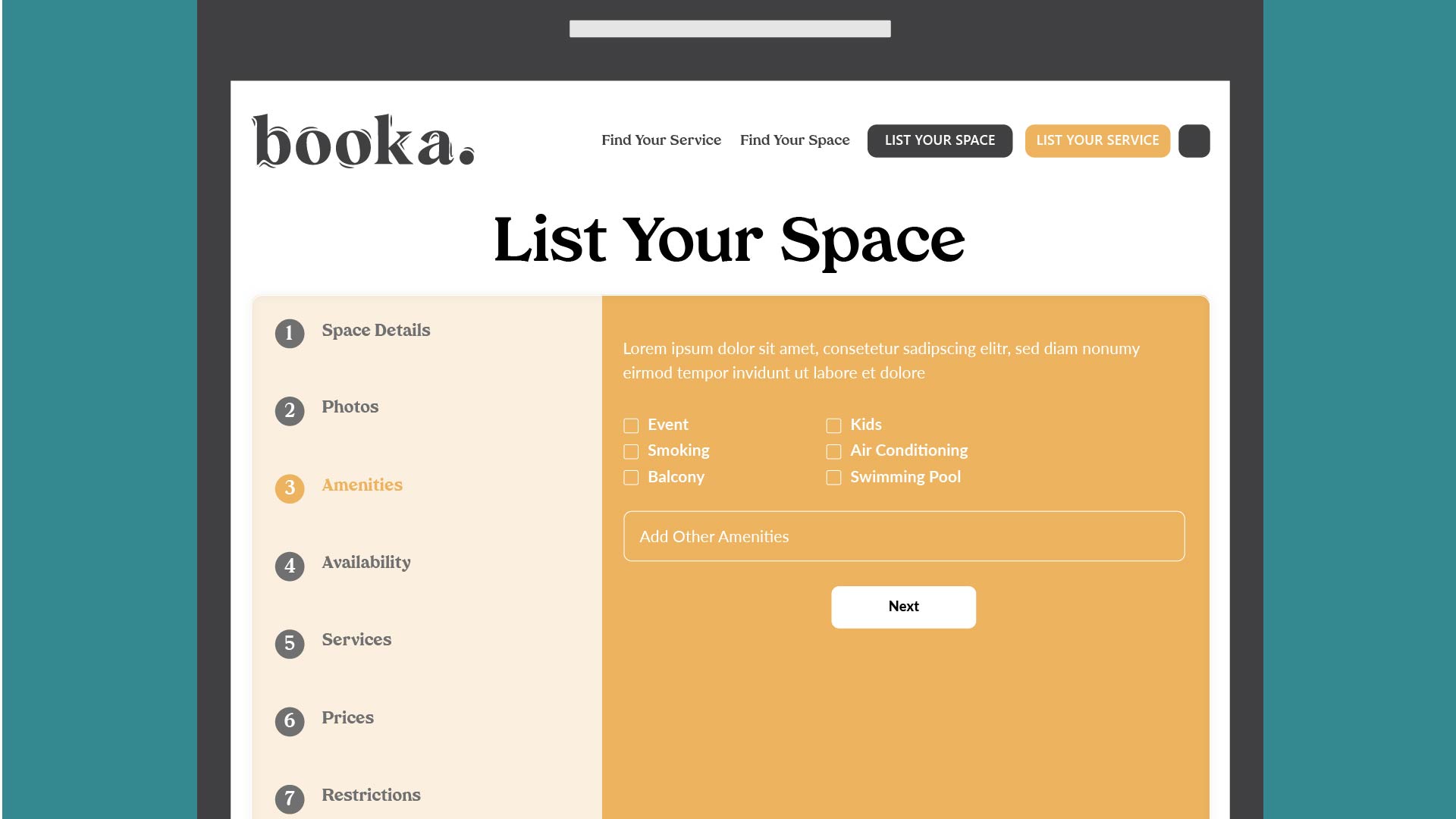The height and width of the screenshot is (819, 1456).
Task: Check the Kids checkbox
Action: click(833, 425)
